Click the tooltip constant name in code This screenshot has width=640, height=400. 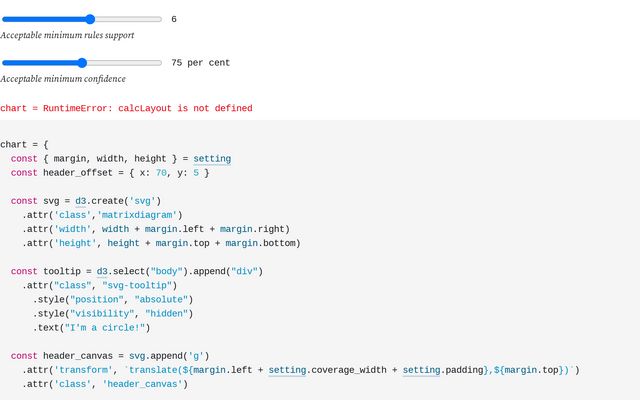click(63, 271)
